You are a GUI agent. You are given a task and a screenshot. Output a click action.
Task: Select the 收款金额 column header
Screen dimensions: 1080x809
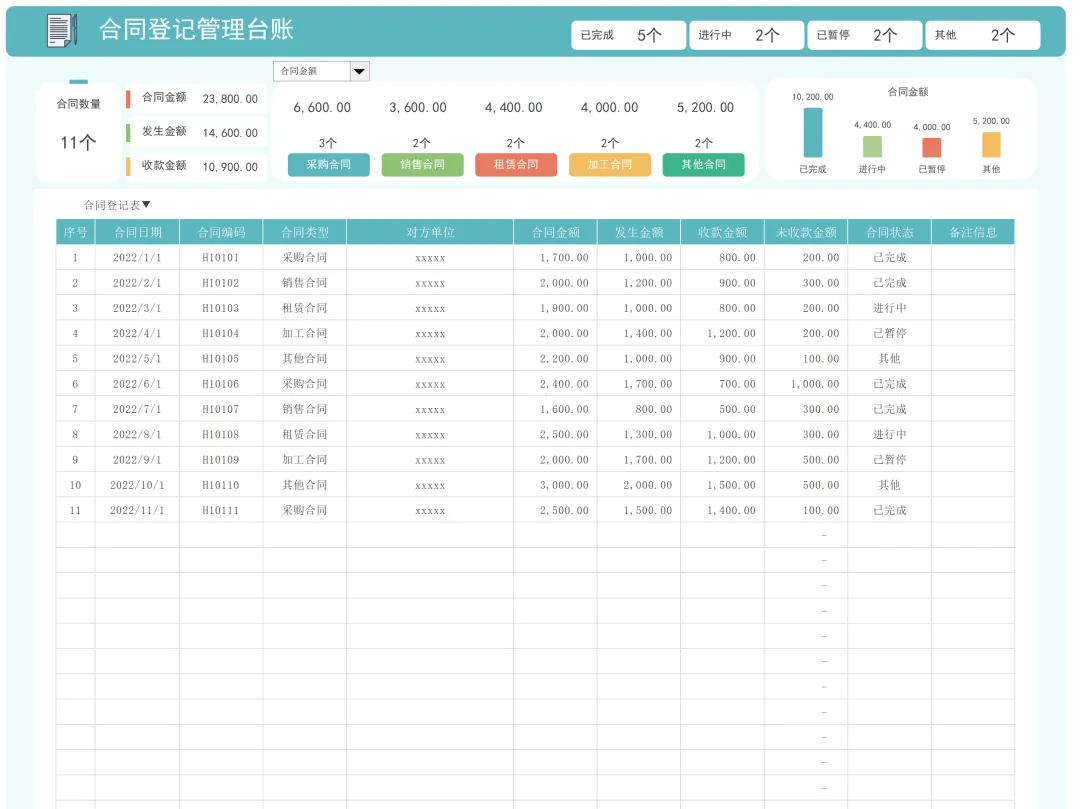pos(723,232)
